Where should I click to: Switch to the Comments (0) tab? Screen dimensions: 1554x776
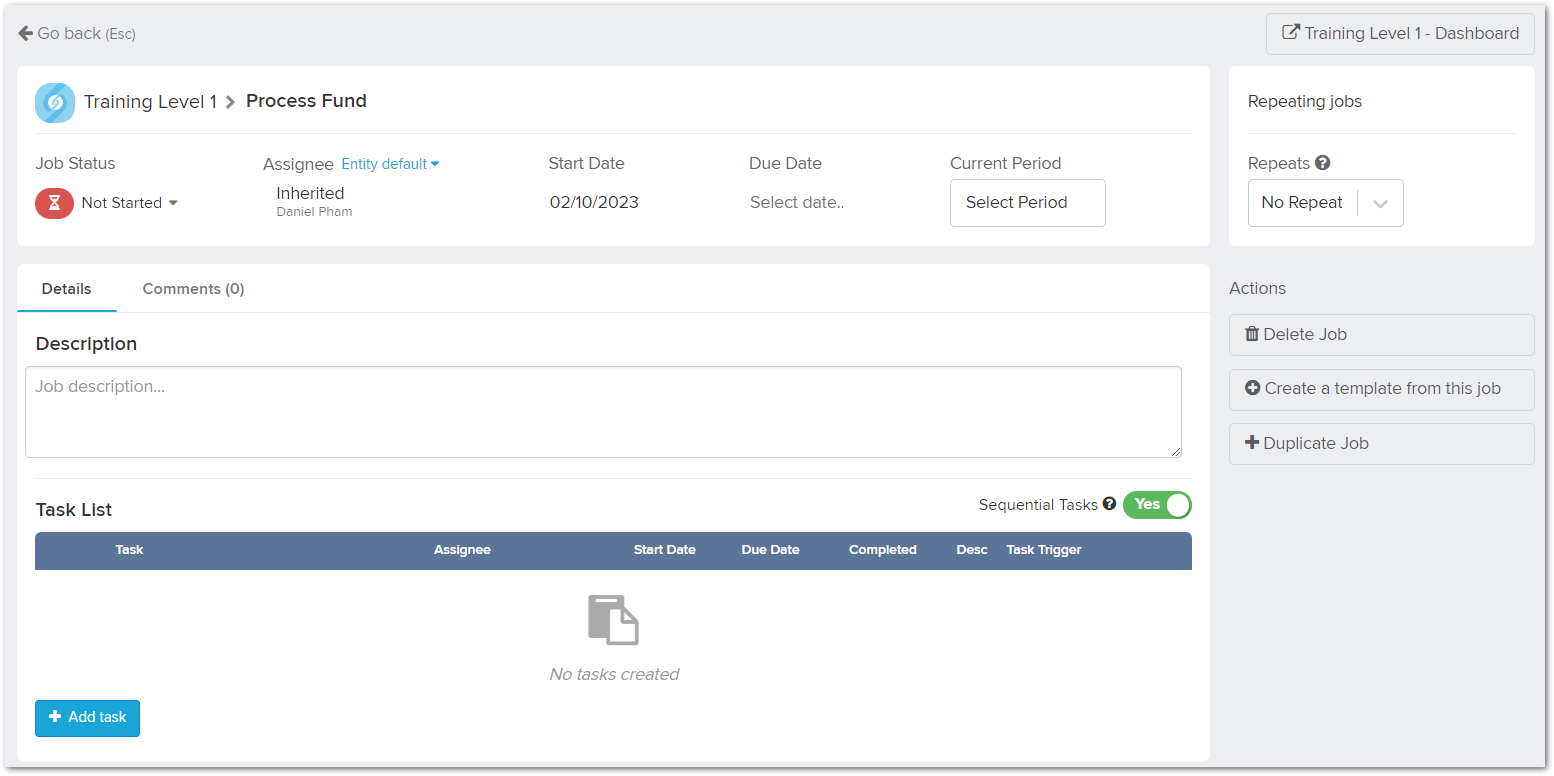[193, 289]
